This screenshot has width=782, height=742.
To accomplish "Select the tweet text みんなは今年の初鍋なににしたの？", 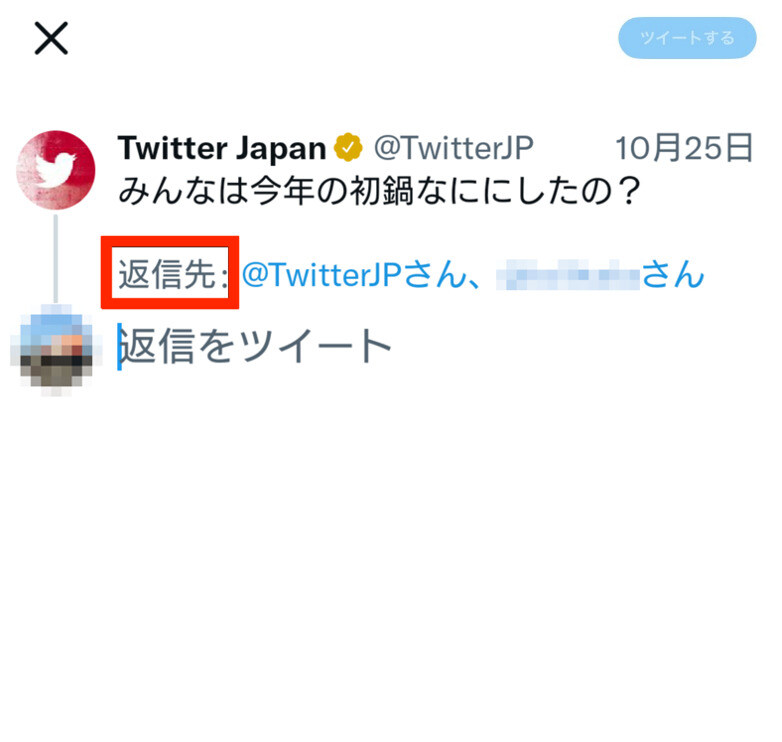I will 380,191.
